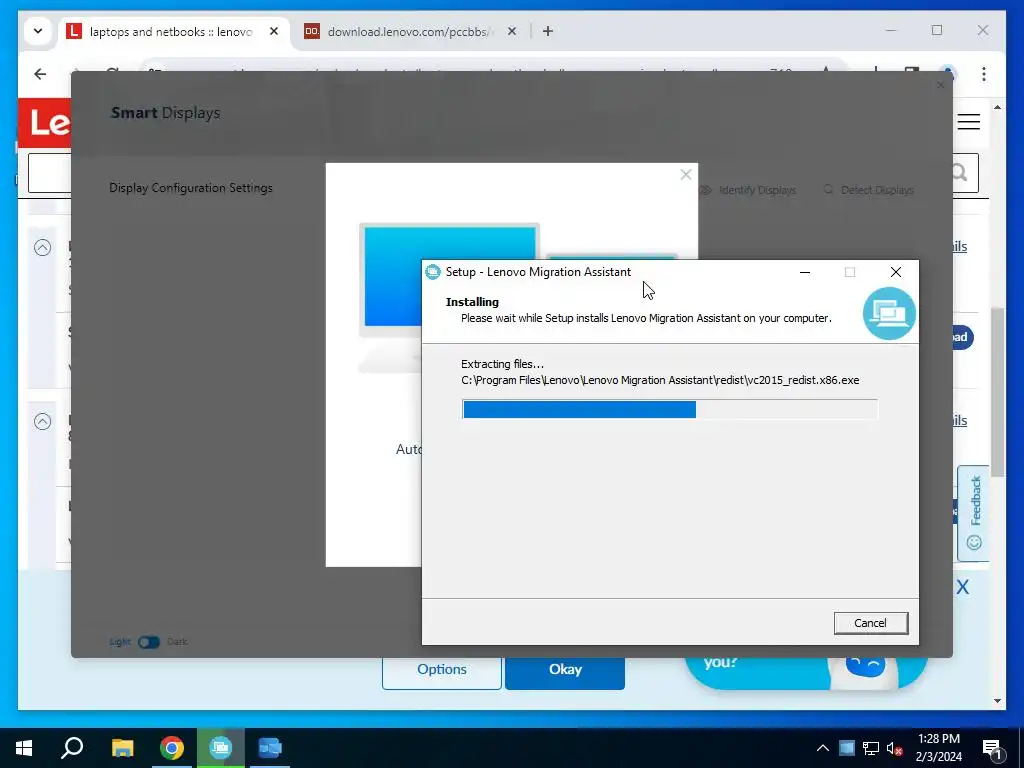Click the Smart Displays title
This screenshot has width=1024, height=768.
pos(165,113)
